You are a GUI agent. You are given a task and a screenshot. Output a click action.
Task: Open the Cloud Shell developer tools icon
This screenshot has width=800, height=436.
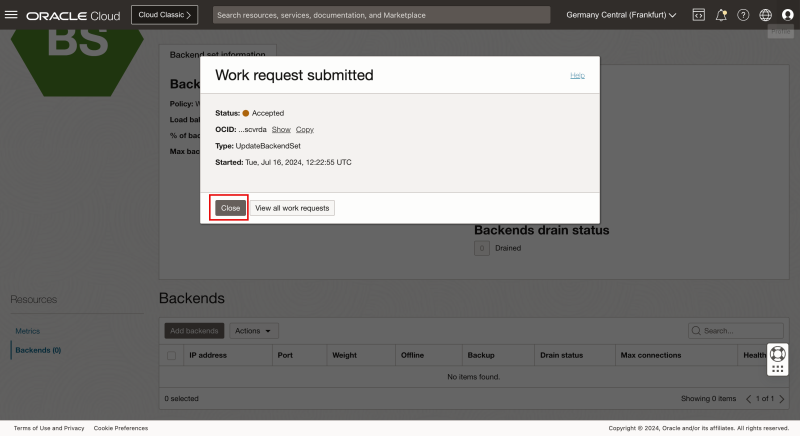pyautogui.click(x=698, y=15)
